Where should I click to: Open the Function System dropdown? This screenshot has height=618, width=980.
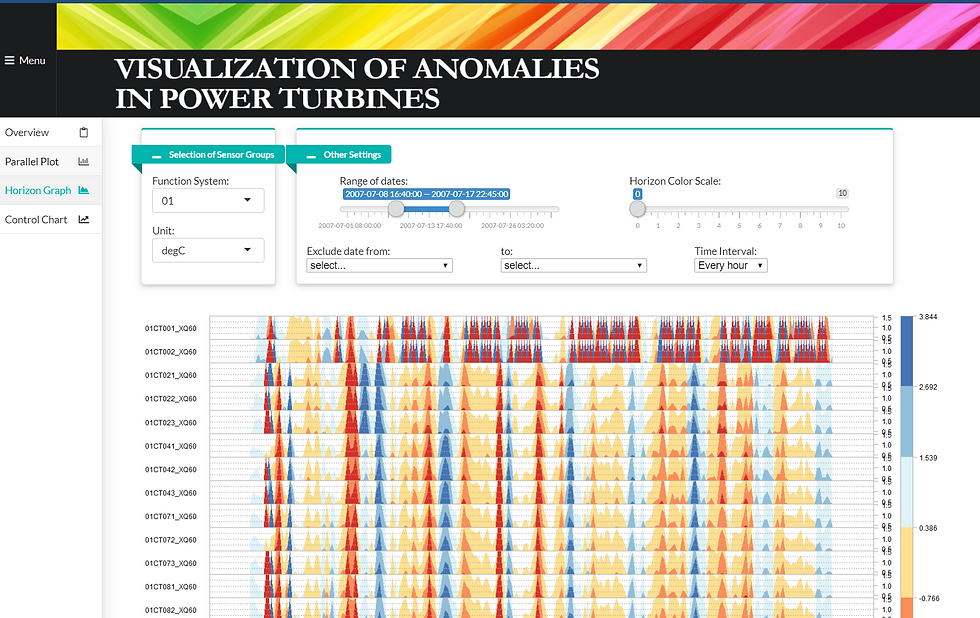coord(208,201)
